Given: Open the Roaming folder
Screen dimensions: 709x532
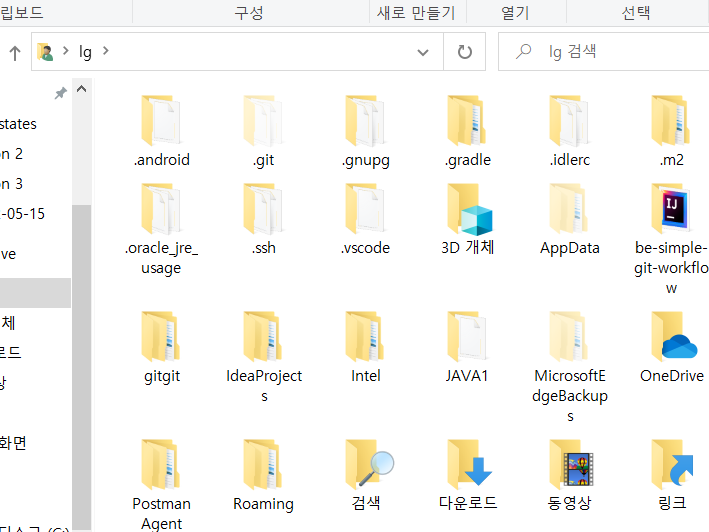Looking at the screenshot, I should point(264,475).
